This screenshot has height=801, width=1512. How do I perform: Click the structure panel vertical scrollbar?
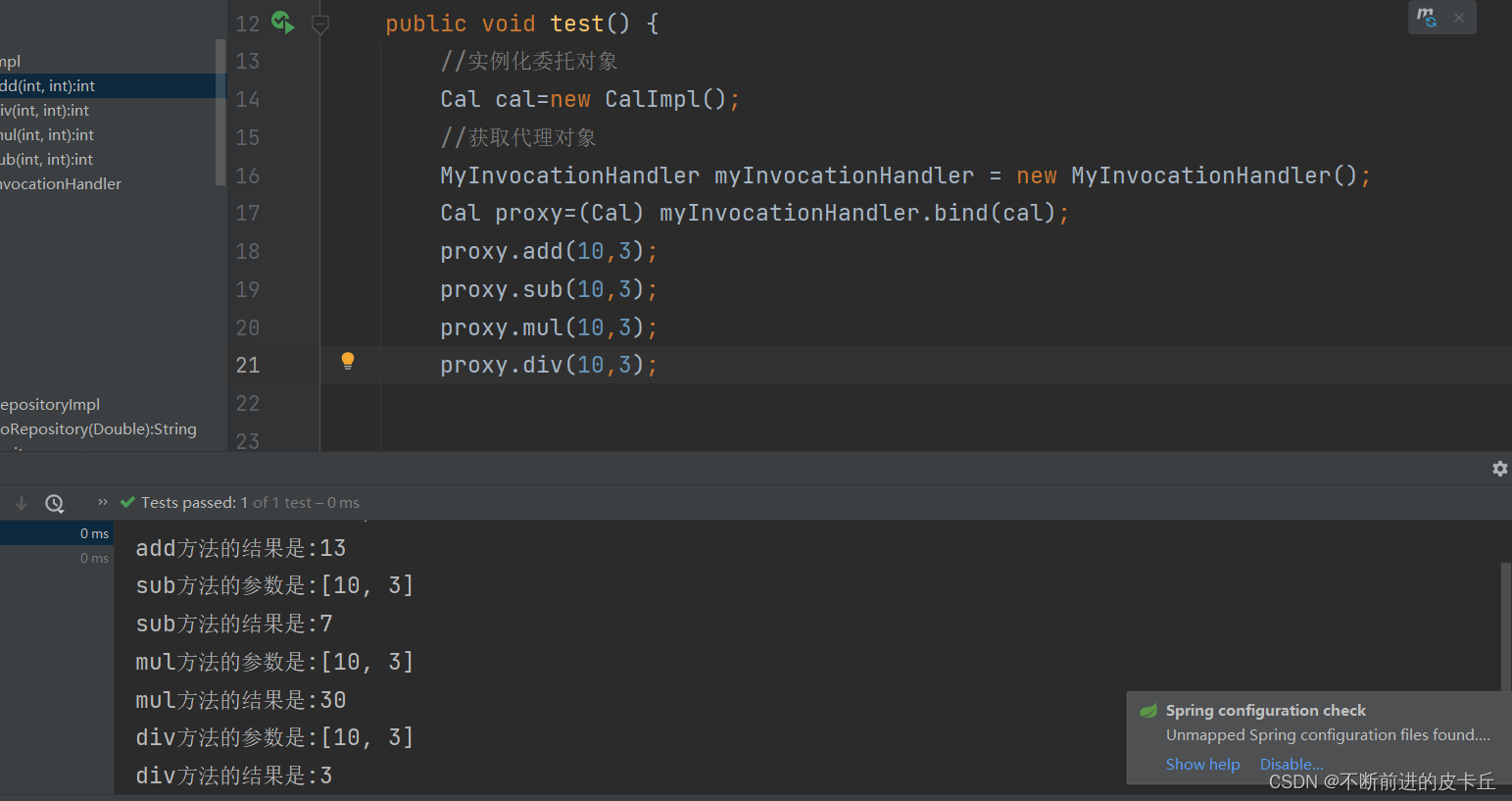[x=220, y=112]
